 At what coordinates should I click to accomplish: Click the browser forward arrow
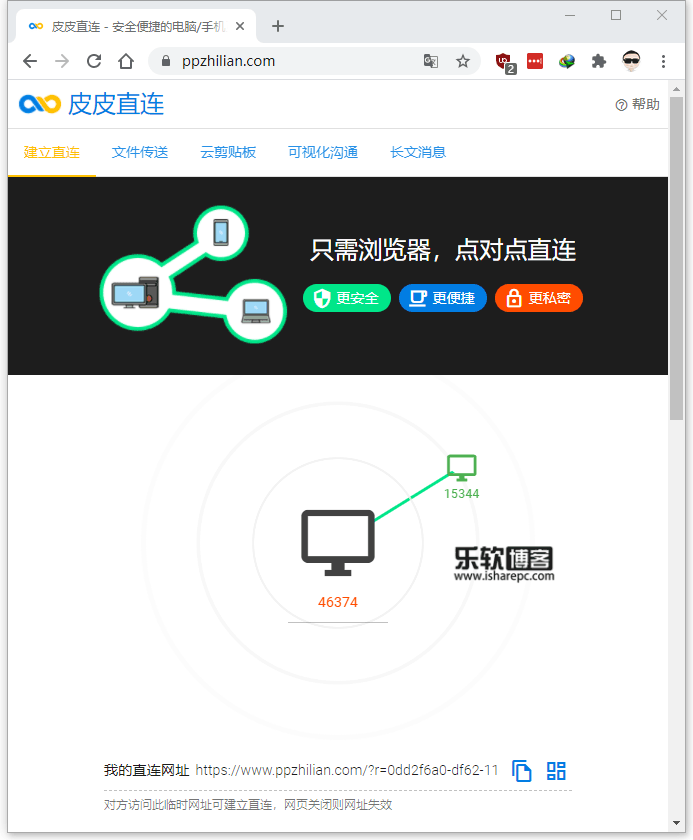pyautogui.click(x=62, y=61)
